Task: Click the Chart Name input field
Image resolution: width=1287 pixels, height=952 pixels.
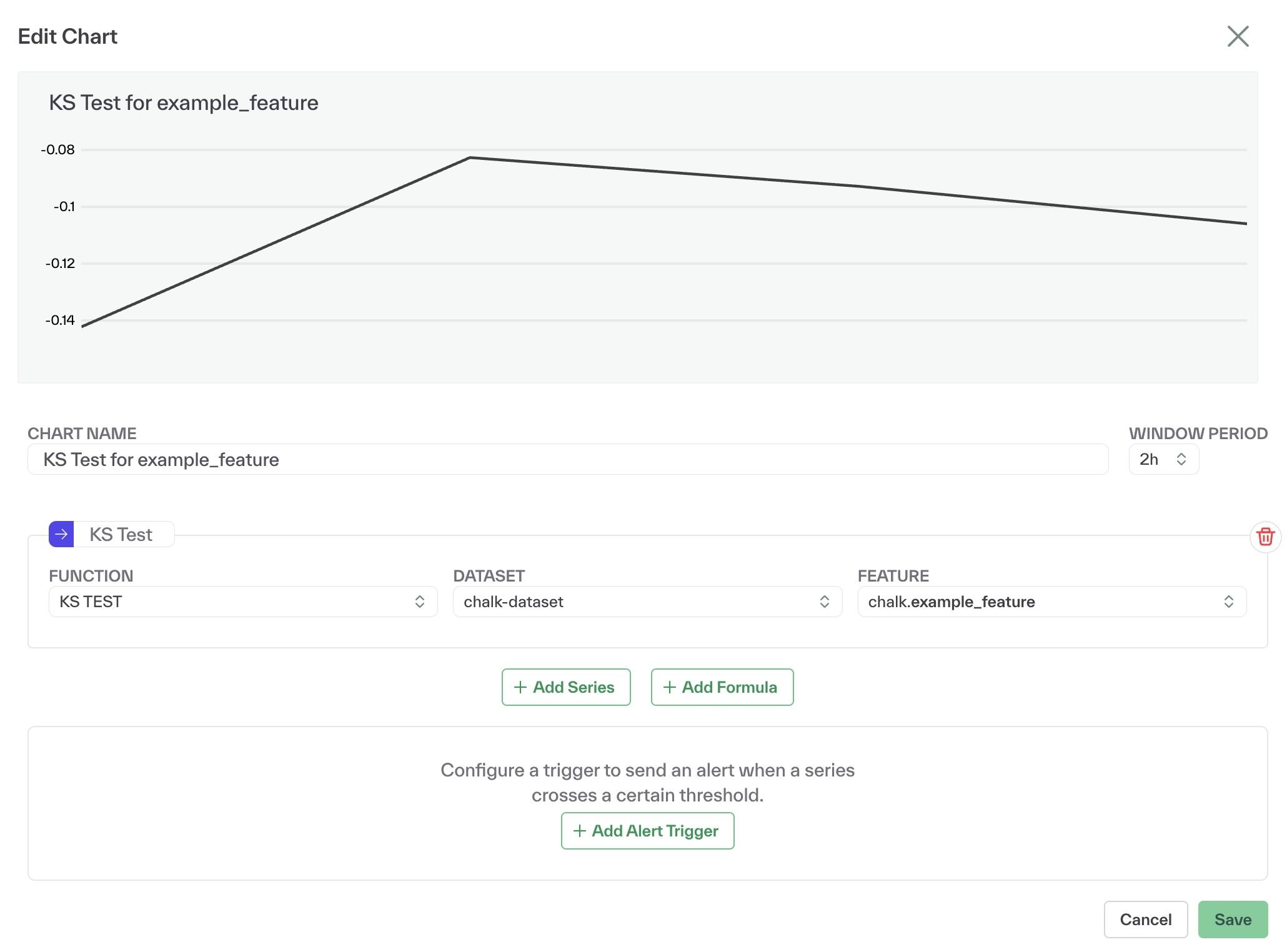Action: pyautogui.click(x=567, y=460)
